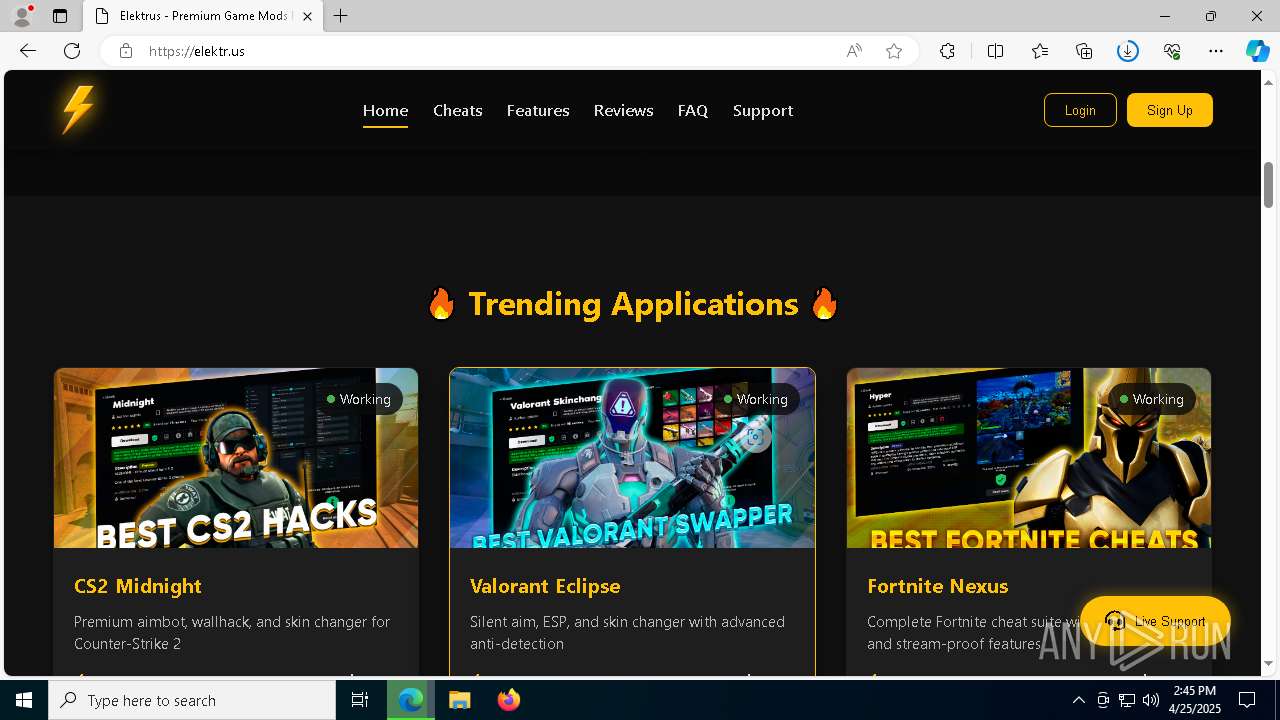
Task: Open the Support navigation item
Action: click(x=763, y=110)
